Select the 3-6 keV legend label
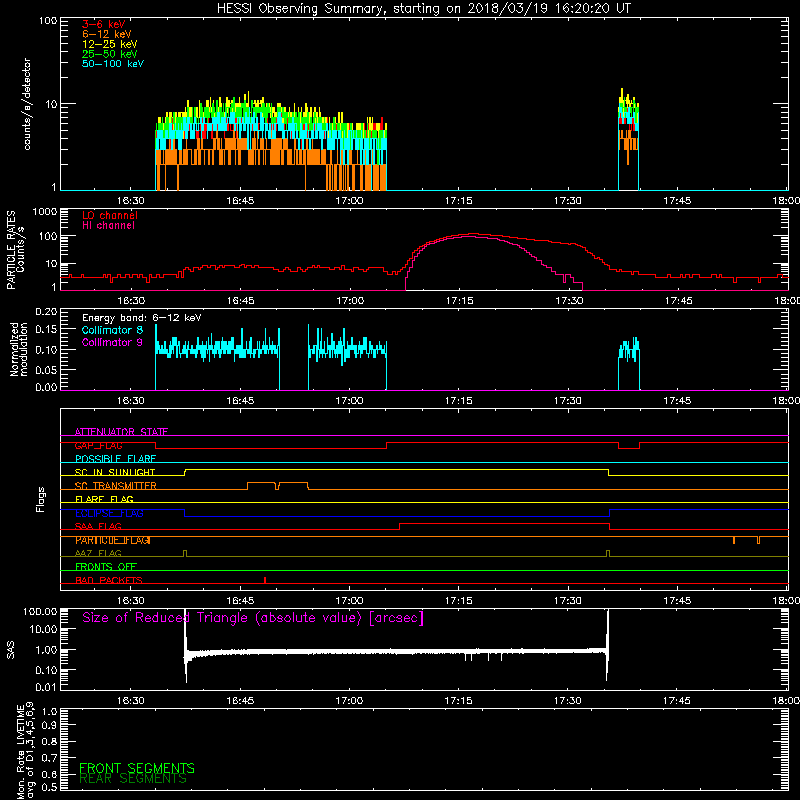The height and width of the screenshot is (800, 800). [x=104, y=24]
